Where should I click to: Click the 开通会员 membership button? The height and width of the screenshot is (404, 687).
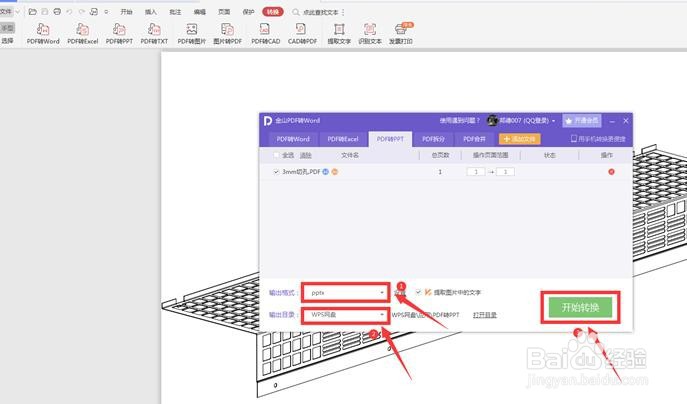[582, 120]
